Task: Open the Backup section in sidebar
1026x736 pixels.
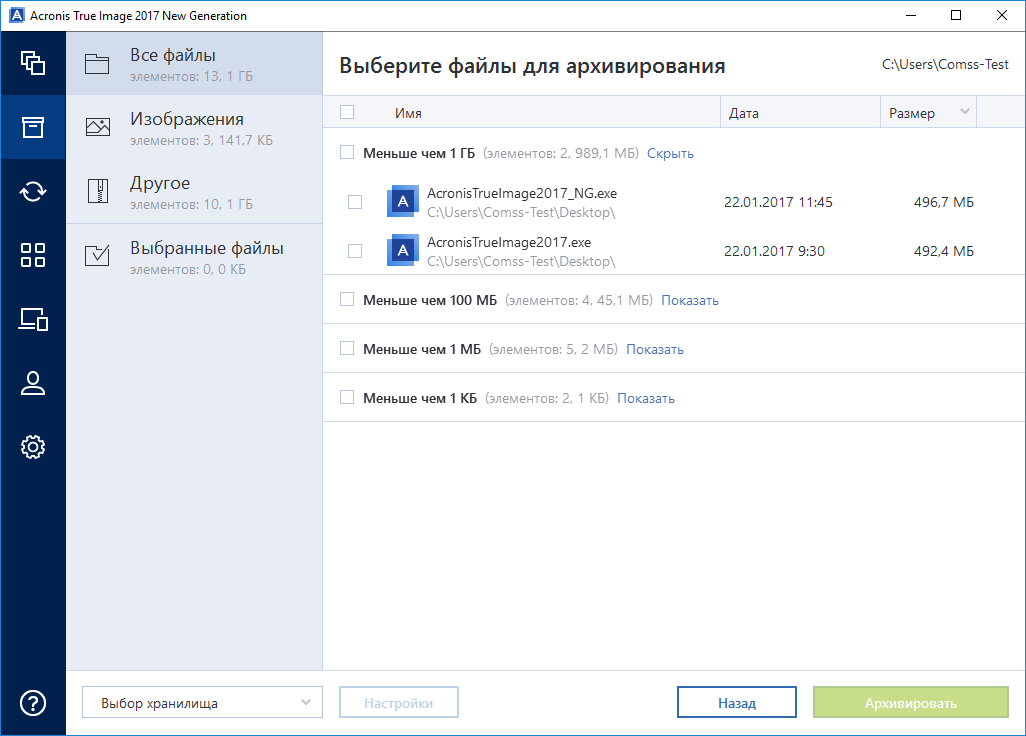Action: [33, 63]
